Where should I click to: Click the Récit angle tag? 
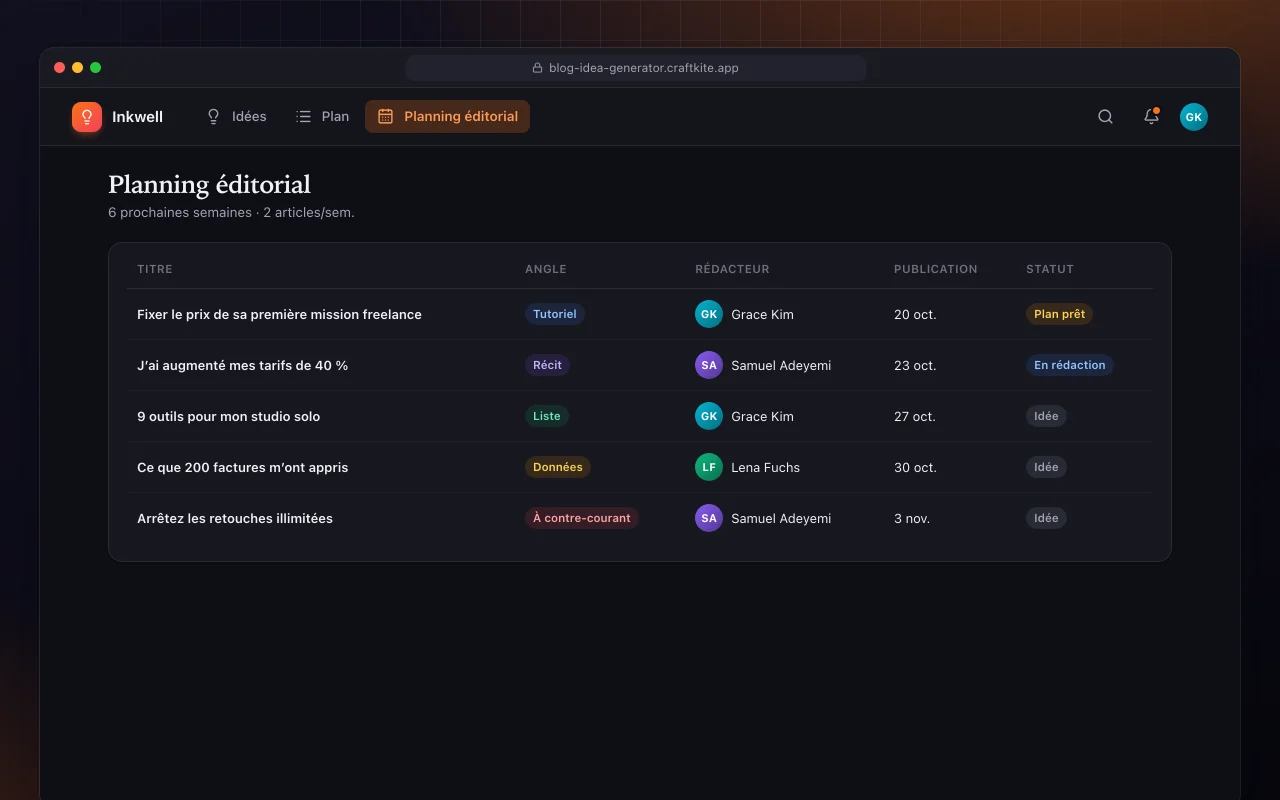(547, 365)
